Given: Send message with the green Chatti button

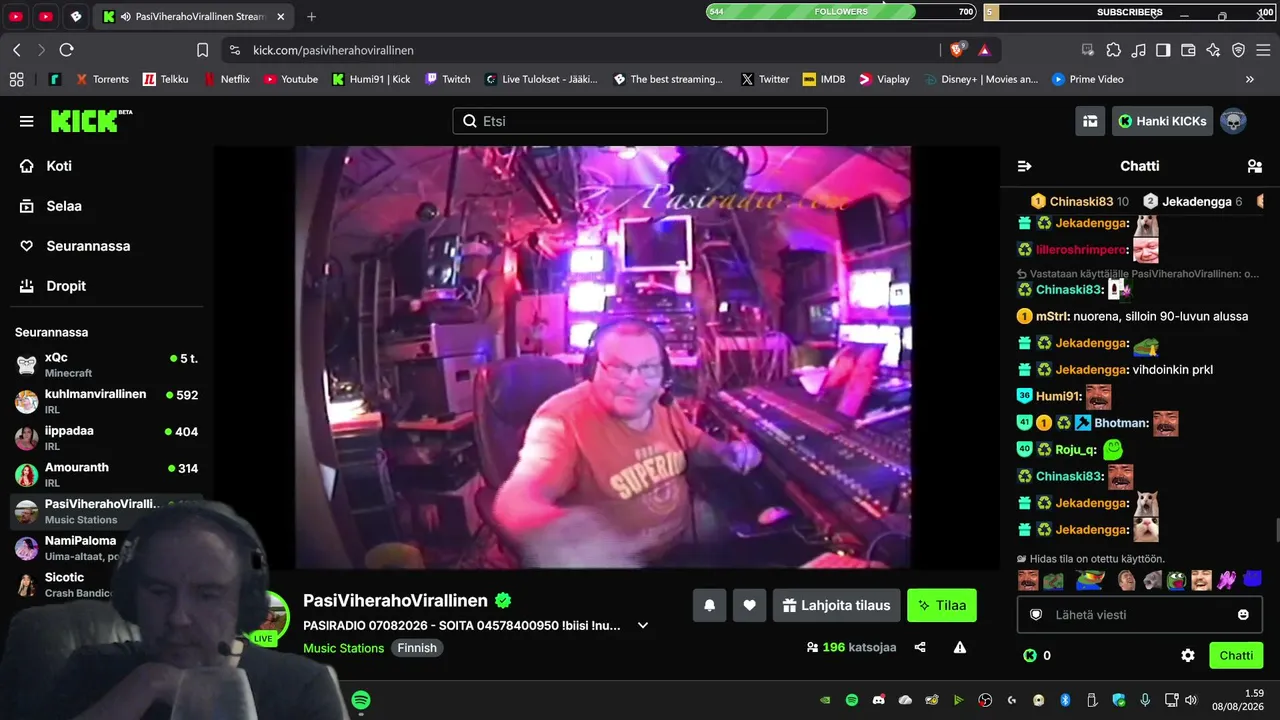Looking at the screenshot, I should (1236, 656).
